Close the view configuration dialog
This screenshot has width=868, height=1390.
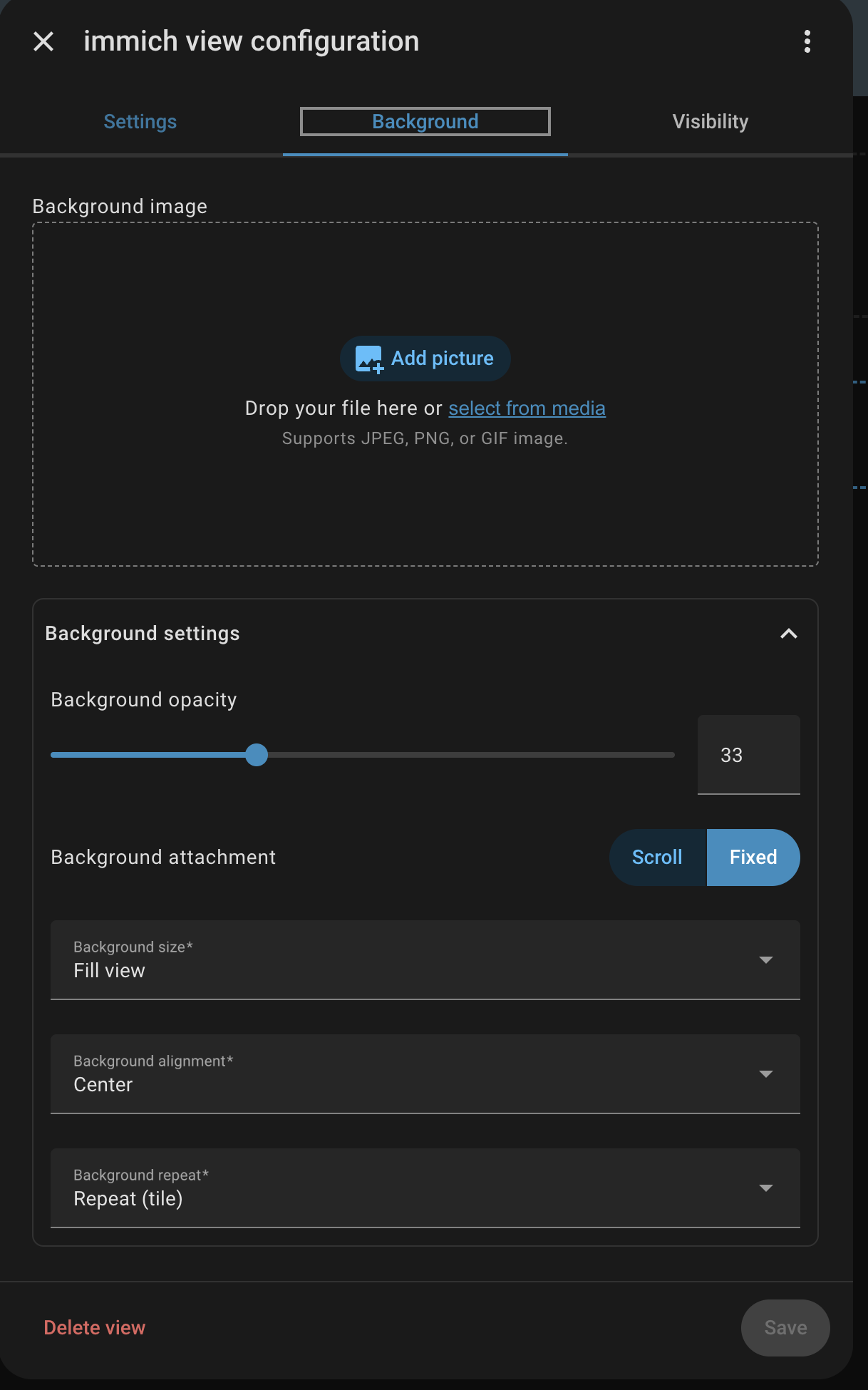pos(43,41)
